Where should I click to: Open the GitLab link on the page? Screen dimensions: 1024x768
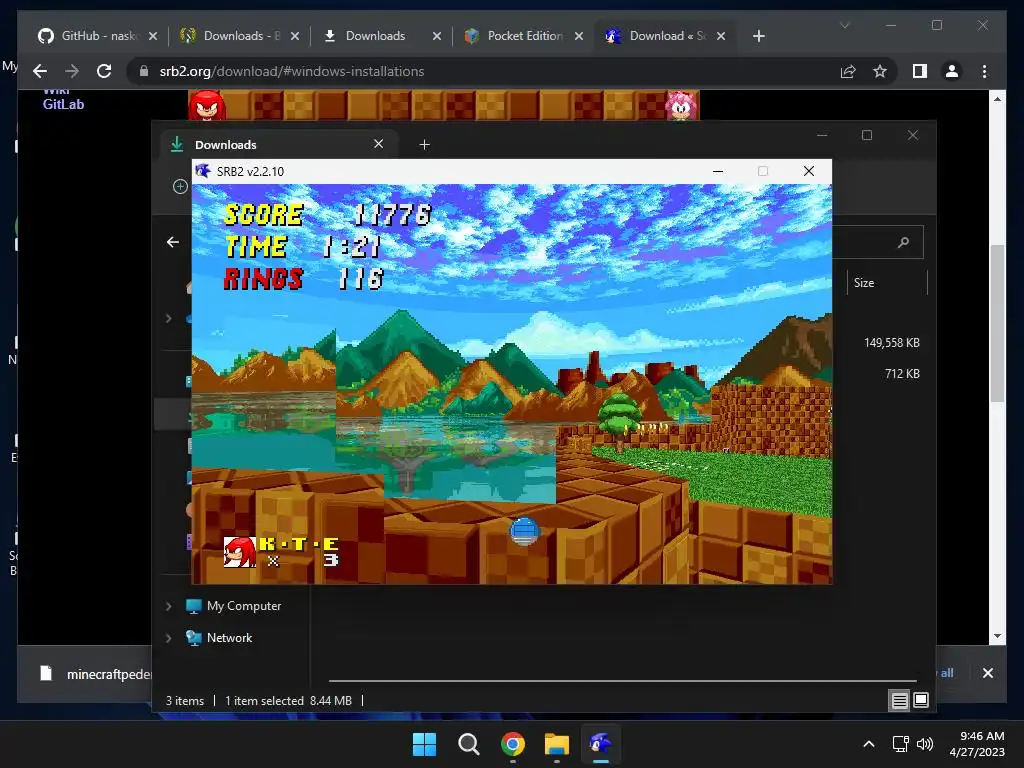point(63,104)
